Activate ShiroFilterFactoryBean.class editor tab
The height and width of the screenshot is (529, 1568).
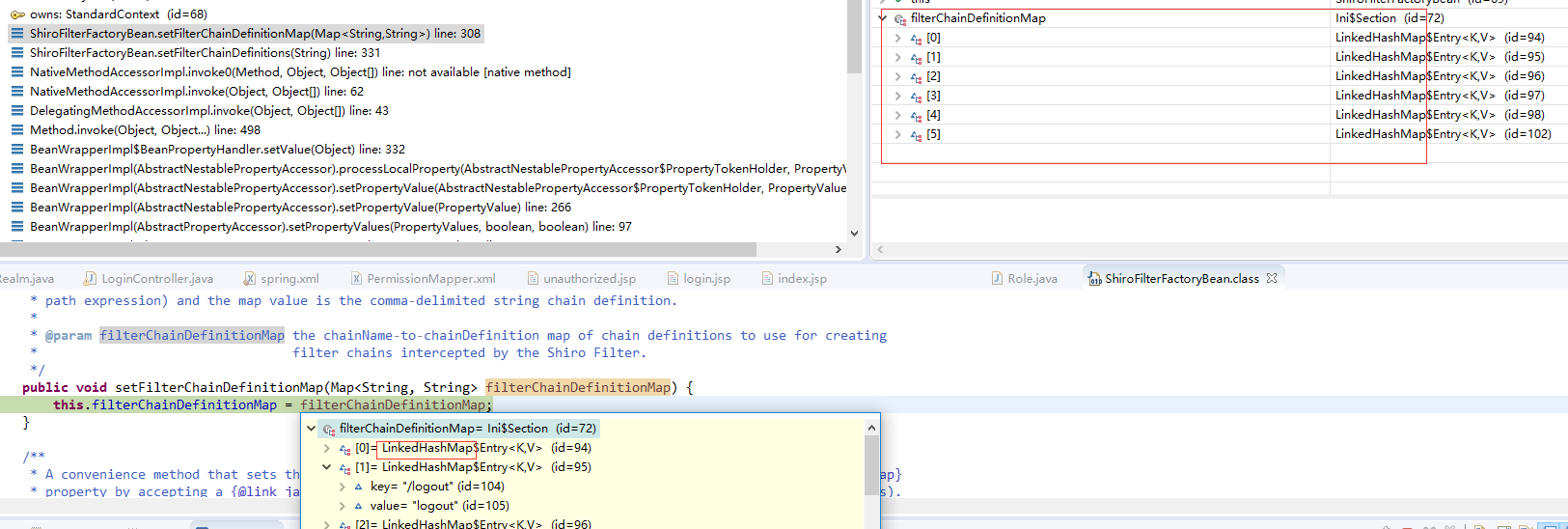click(1182, 279)
